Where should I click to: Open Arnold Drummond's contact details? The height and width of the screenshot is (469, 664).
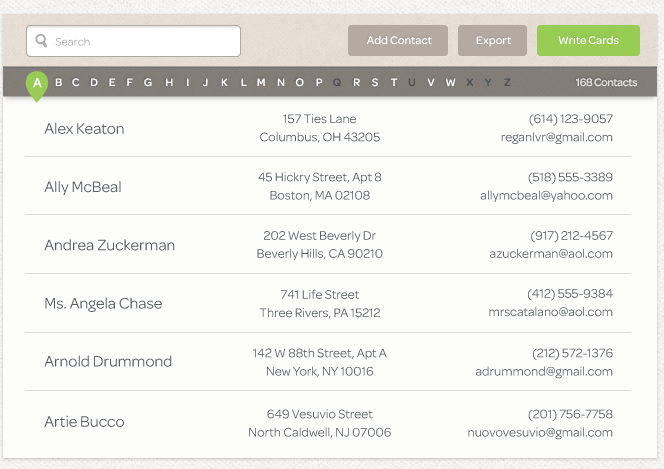[108, 362]
